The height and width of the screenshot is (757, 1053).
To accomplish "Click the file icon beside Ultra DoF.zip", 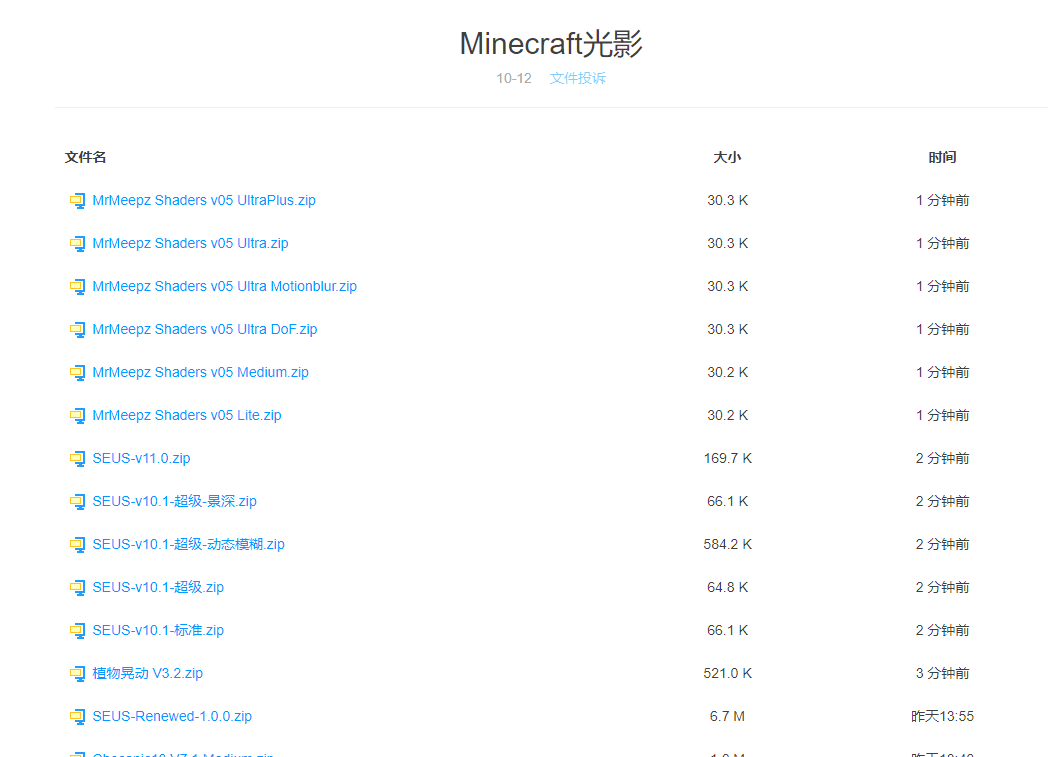I will [77, 330].
